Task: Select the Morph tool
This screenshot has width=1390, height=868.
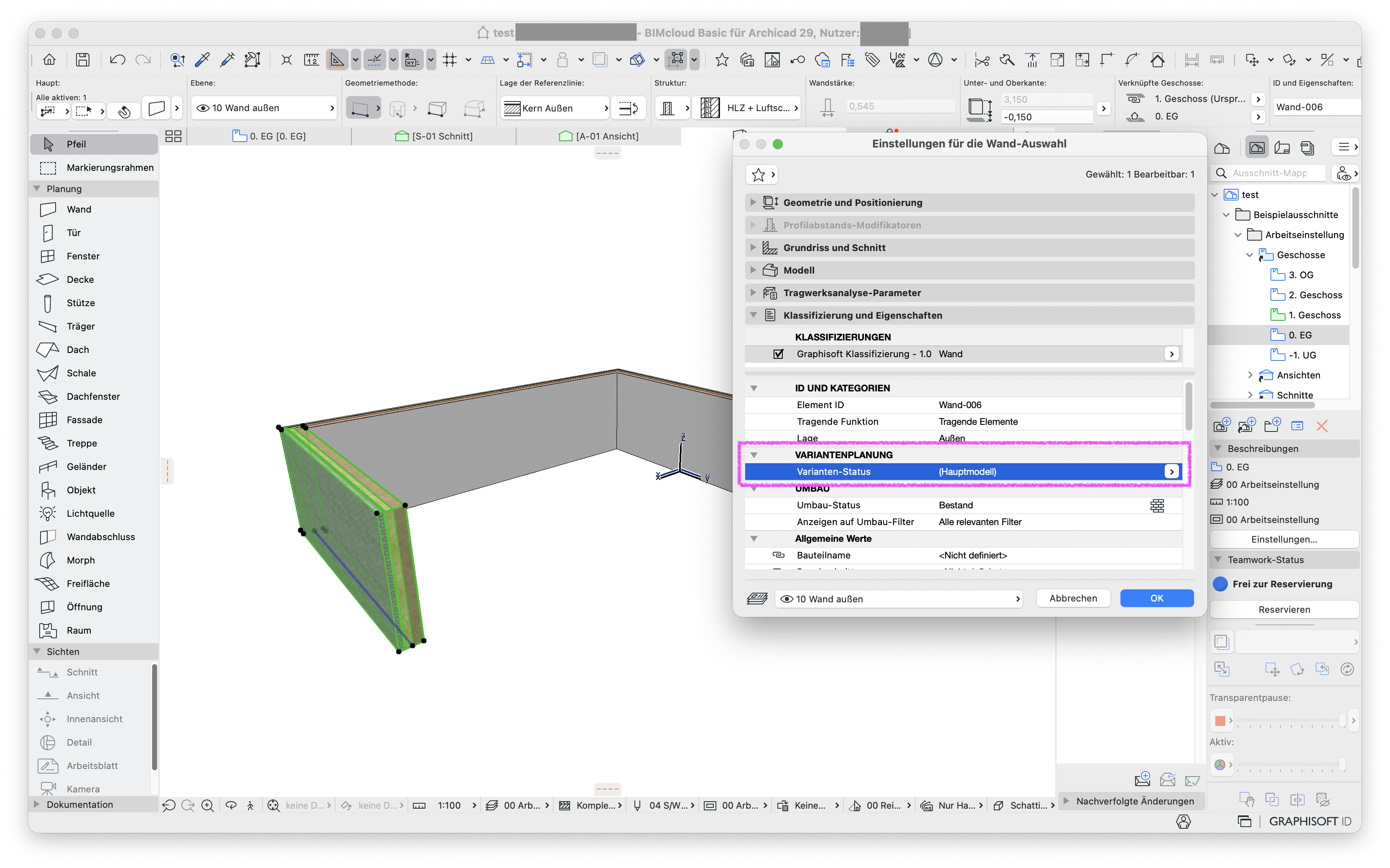Action: pyautogui.click(x=94, y=561)
